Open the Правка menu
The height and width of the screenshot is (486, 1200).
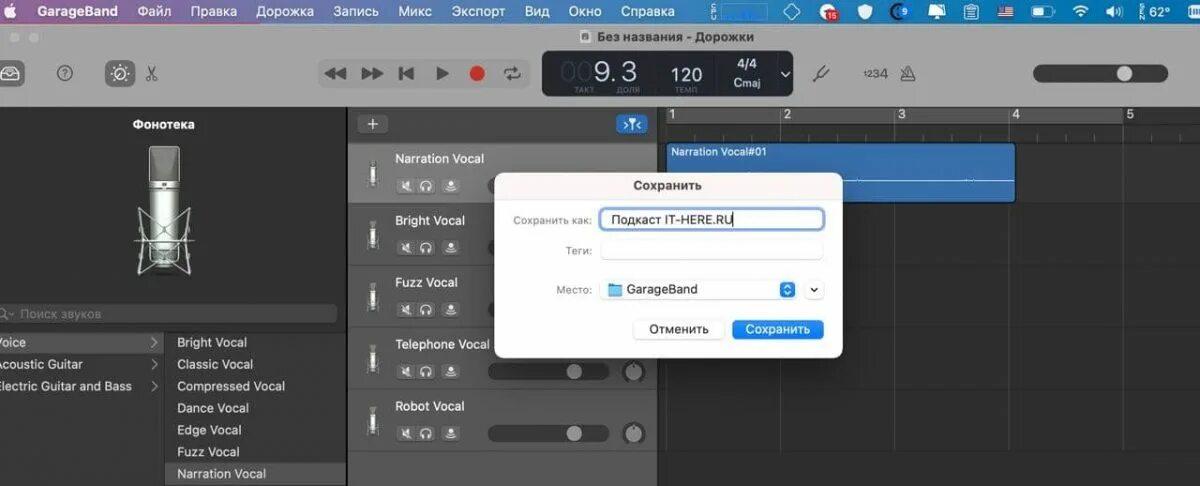[x=213, y=12]
